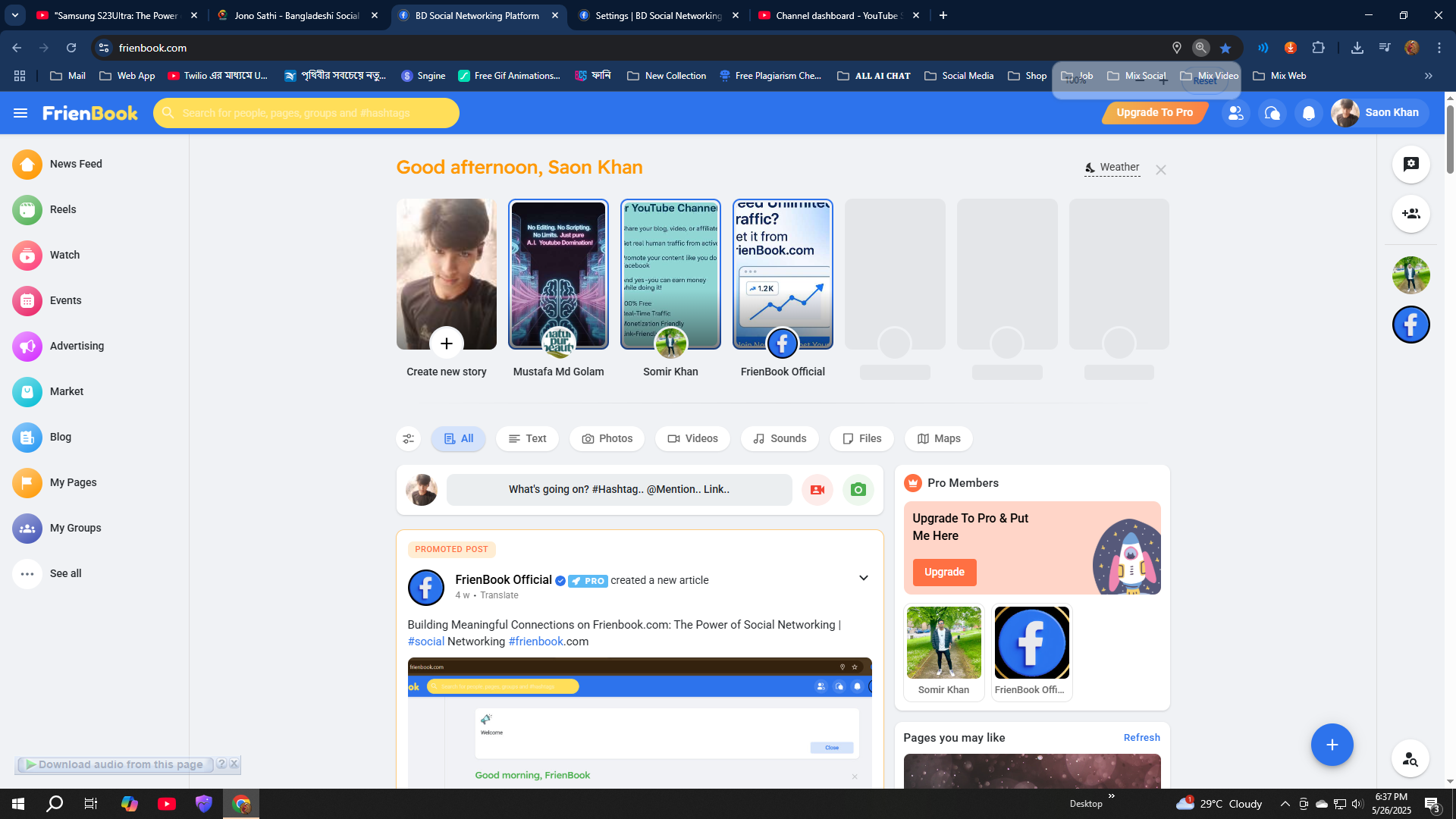Viewport: 1456px width, 819px height.
Task: Open YouTube app in taskbar
Action: [167, 804]
